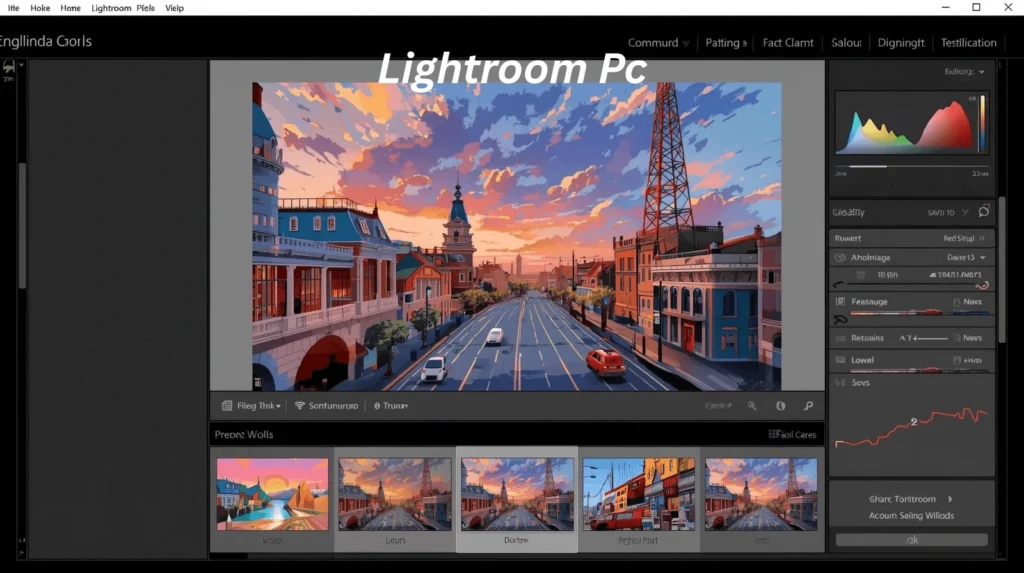The height and width of the screenshot is (573, 1024).
Task: Expand Ghare Tonltroom arrow
Action: click(950, 499)
